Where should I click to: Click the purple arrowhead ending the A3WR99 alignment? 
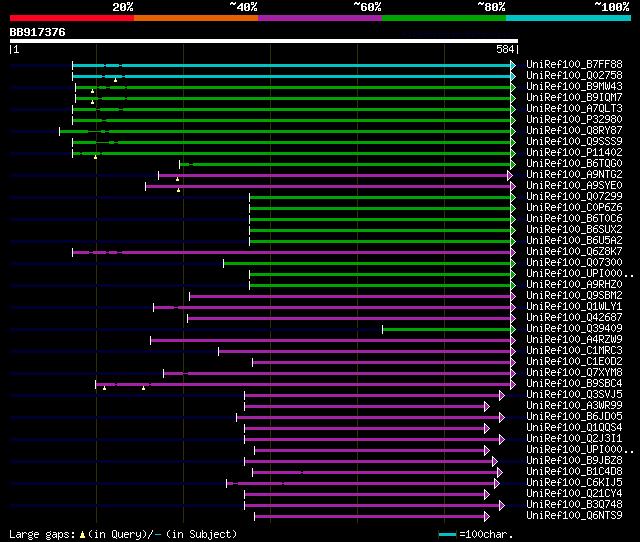[x=487, y=406]
